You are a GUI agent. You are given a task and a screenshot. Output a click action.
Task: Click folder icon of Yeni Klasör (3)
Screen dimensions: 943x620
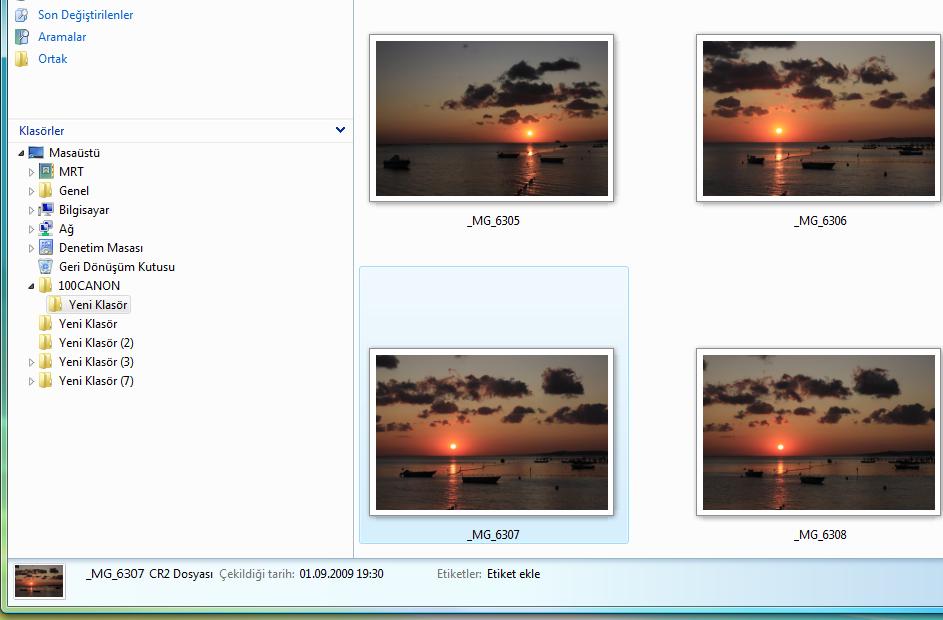tap(46, 361)
